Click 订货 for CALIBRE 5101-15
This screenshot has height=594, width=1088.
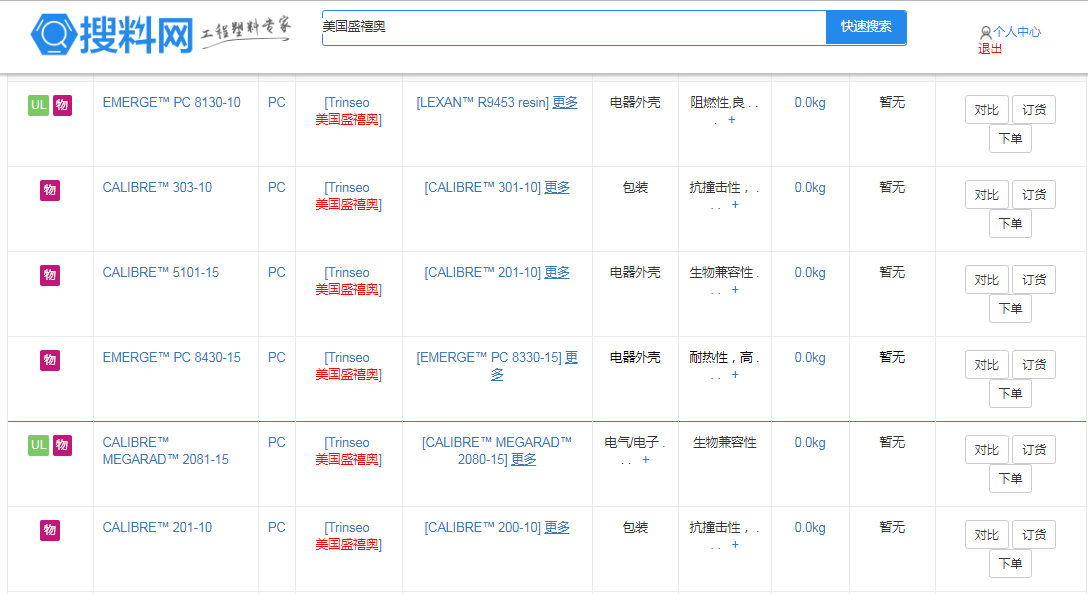pyautogui.click(x=1033, y=280)
